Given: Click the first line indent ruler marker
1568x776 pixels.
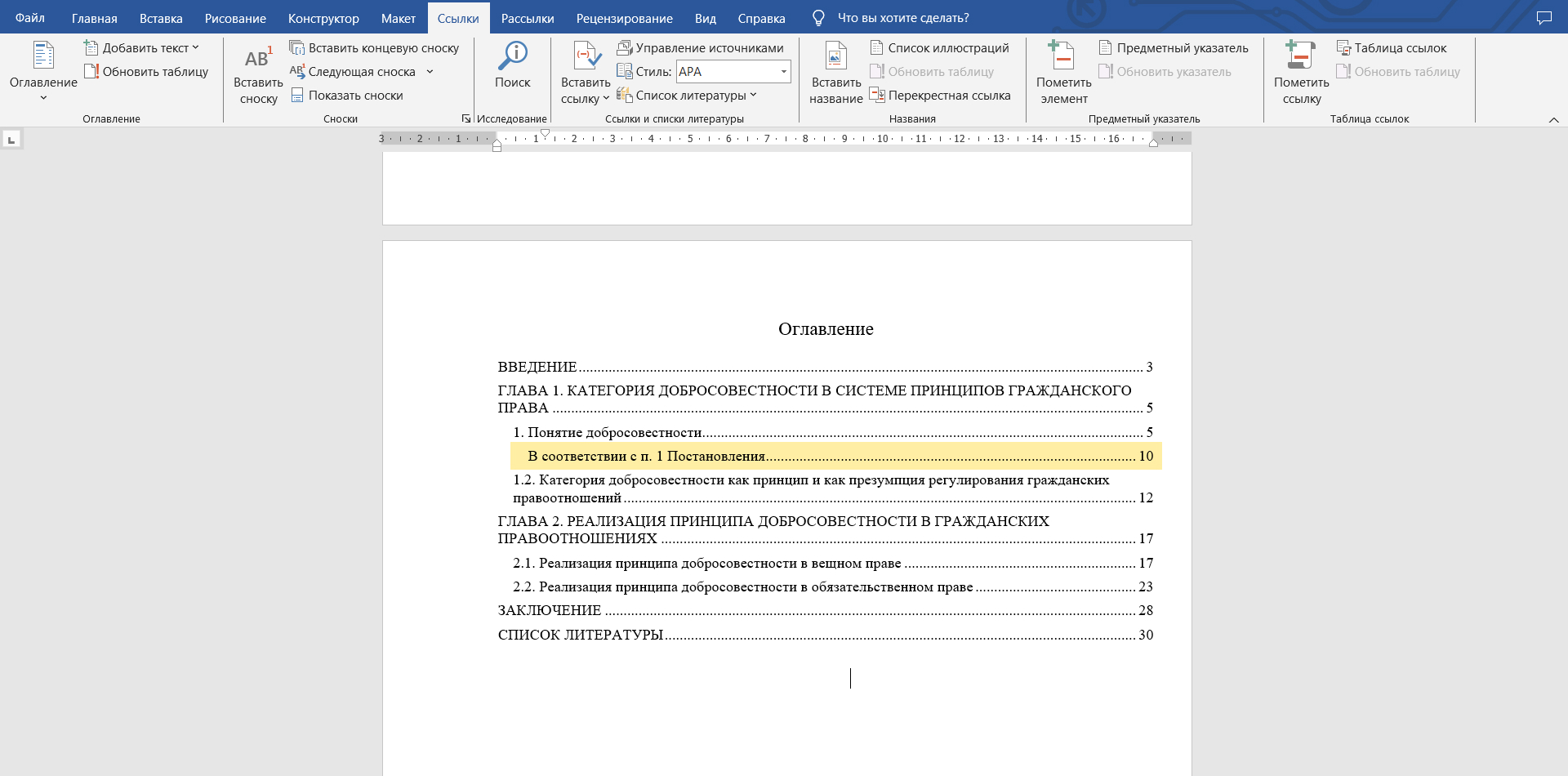Looking at the screenshot, I should 545,132.
